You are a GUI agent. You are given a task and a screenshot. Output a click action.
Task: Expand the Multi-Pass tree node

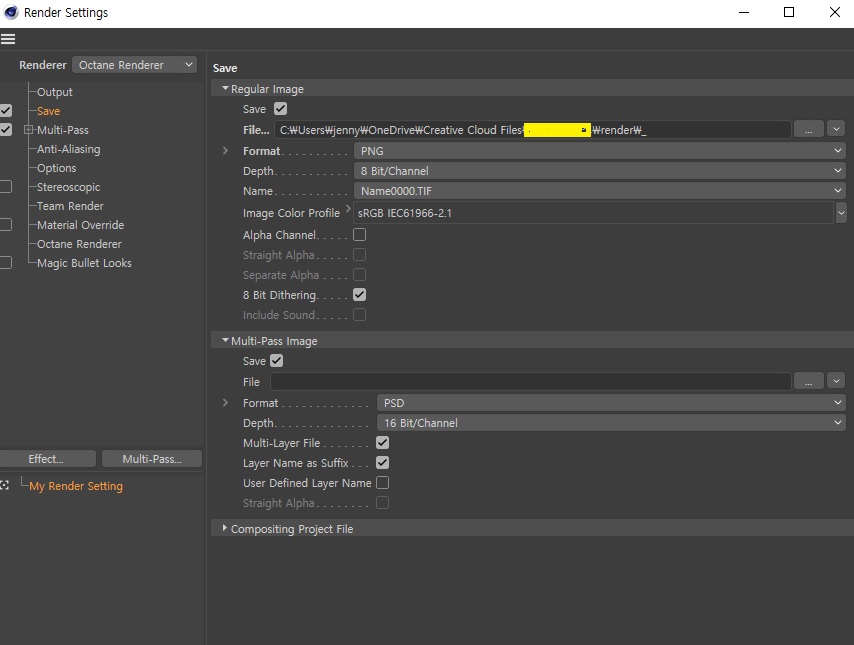pos(28,130)
